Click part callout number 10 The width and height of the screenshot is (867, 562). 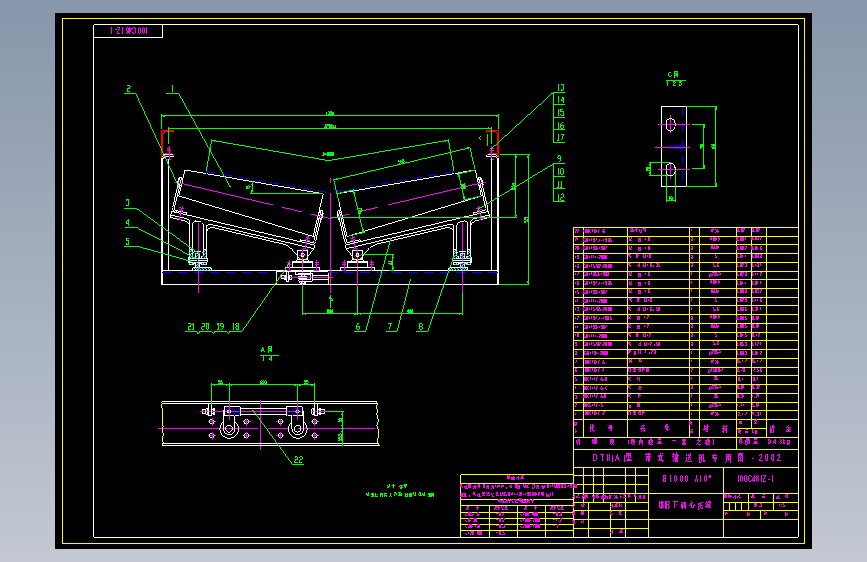tap(560, 171)
